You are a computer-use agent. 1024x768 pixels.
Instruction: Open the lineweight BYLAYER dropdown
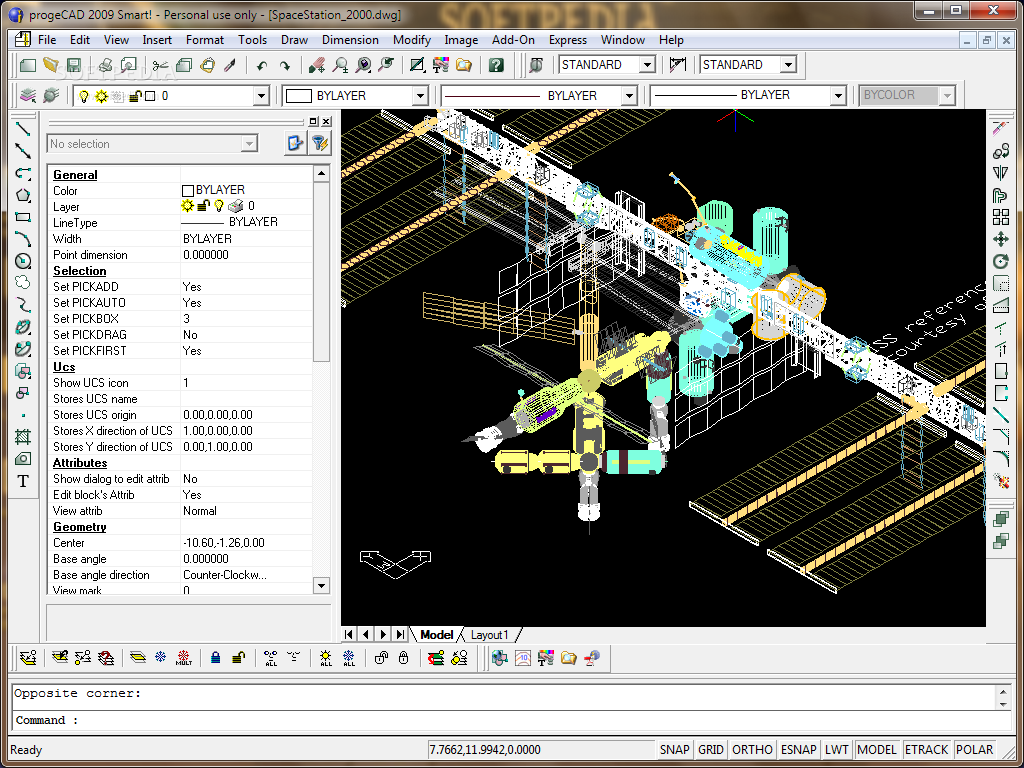[x=838, y=96]
